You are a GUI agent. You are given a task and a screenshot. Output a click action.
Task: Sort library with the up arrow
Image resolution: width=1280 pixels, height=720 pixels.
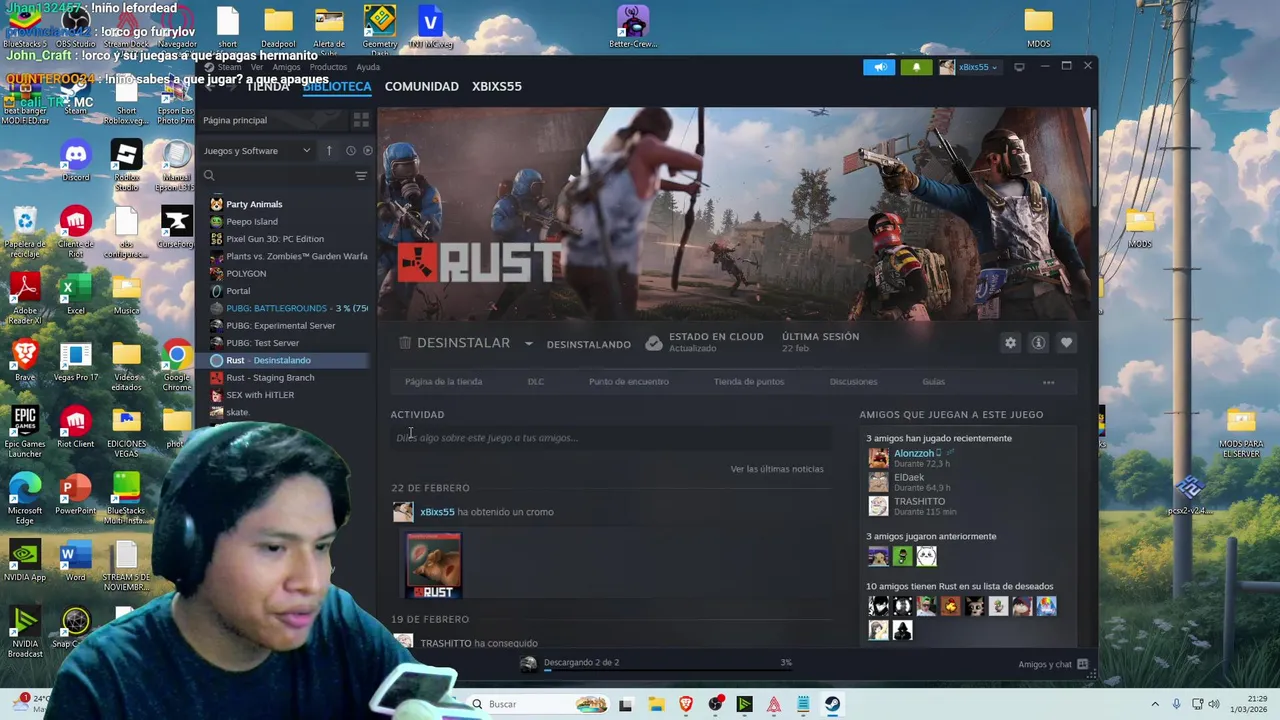pyautogui.click(x=329, y=151)
